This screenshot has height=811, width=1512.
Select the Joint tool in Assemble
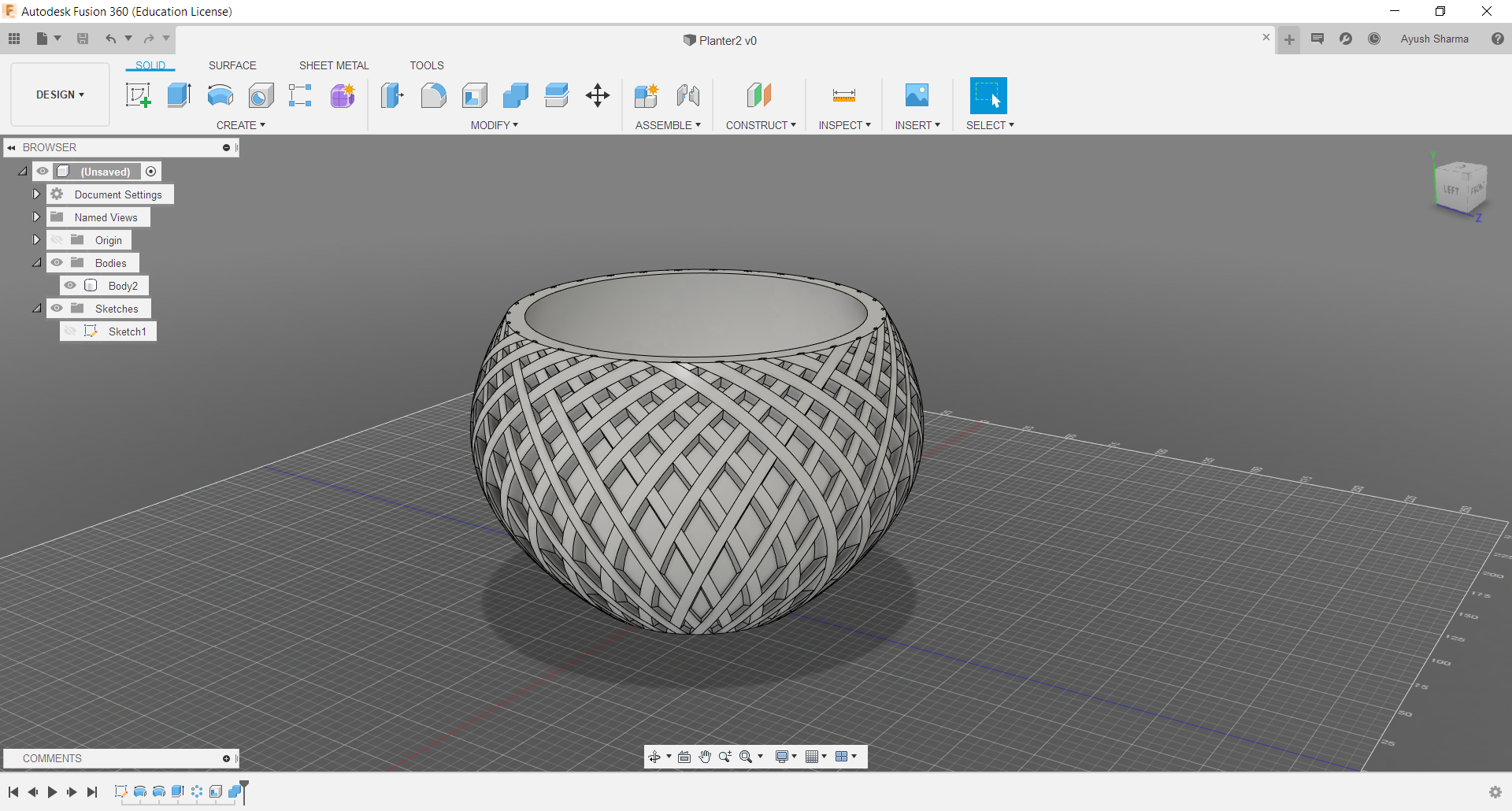pos(687,95)
